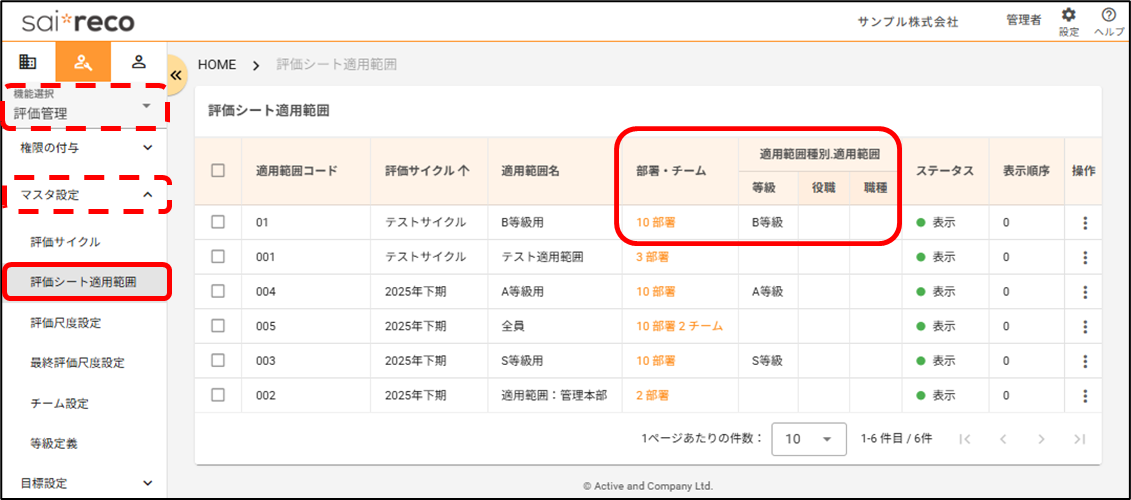Screen dimensions: 1131x500
Task: Click HOME in the breadcrumb
Action: (x=217, y=65)
